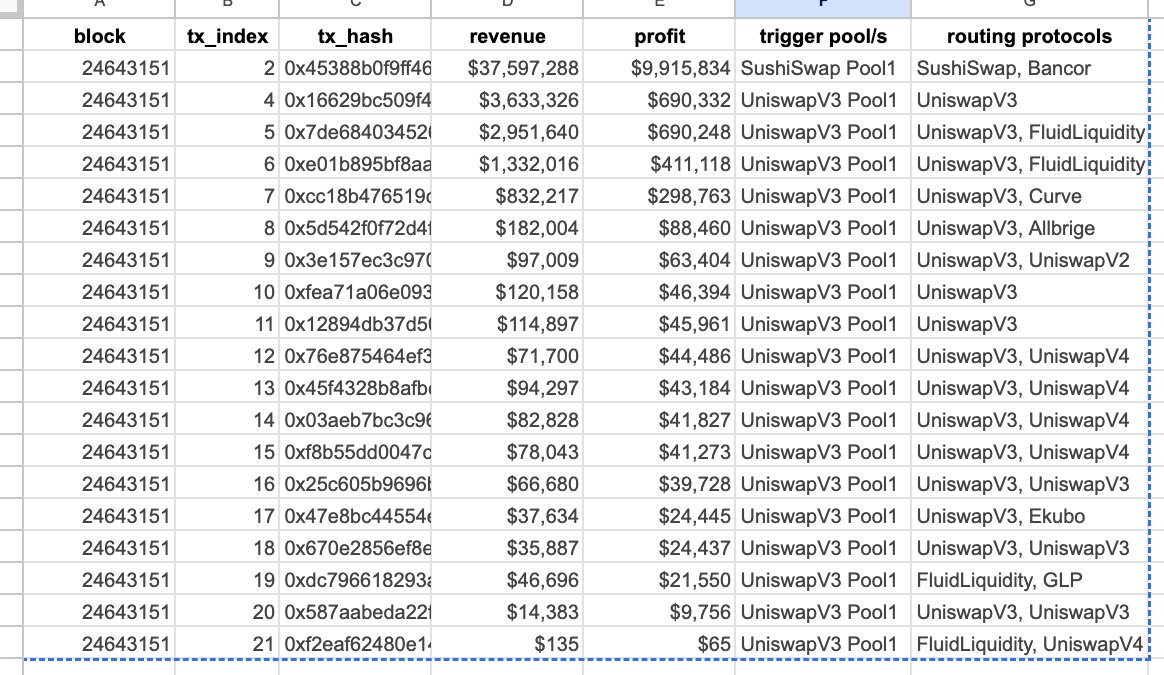
Task: Select the 'UniswapV3, Allbrige' cell
Action: click(1030, 228)
